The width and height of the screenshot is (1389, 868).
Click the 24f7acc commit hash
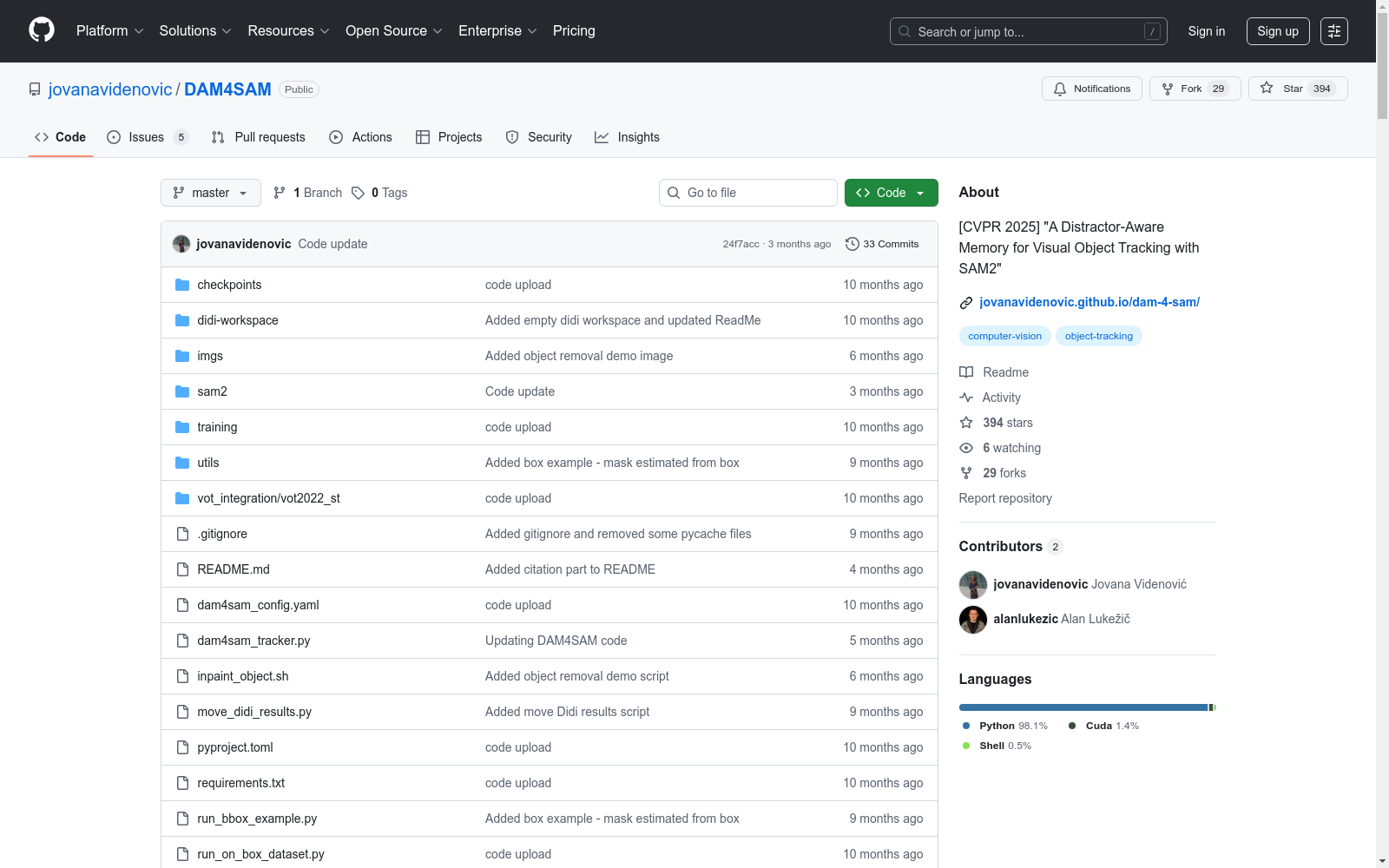click(x=741, y=244)
